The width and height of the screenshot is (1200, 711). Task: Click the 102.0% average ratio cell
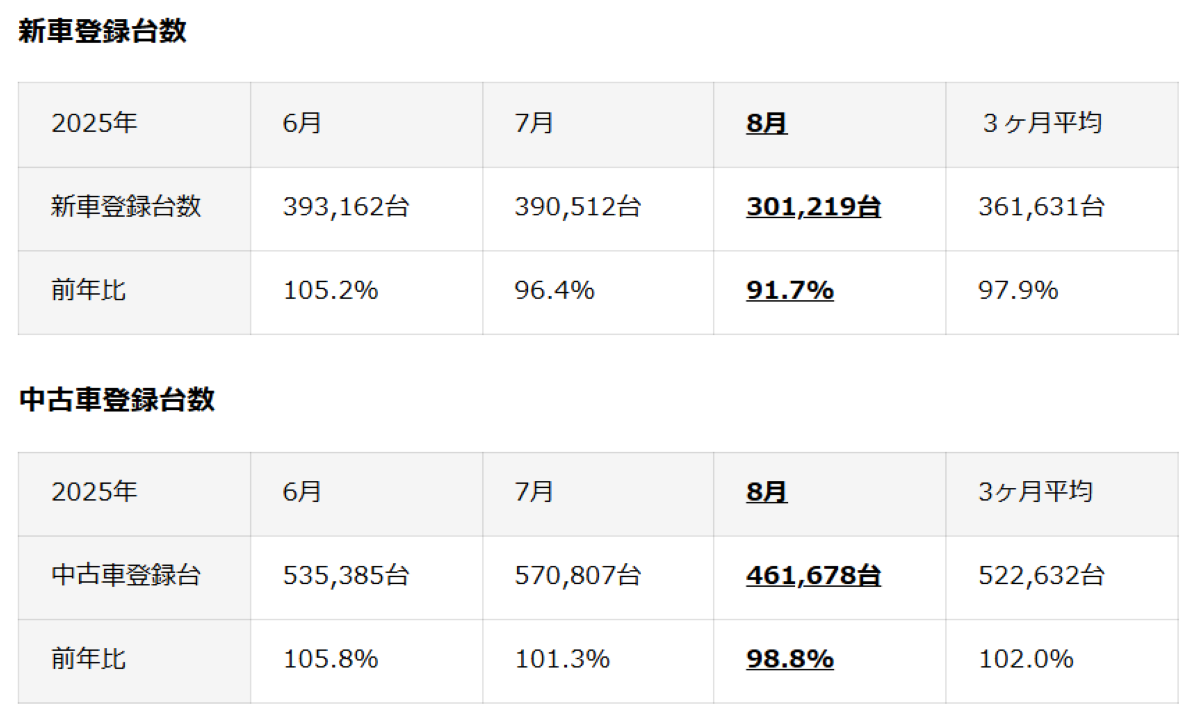(1062, 660)
